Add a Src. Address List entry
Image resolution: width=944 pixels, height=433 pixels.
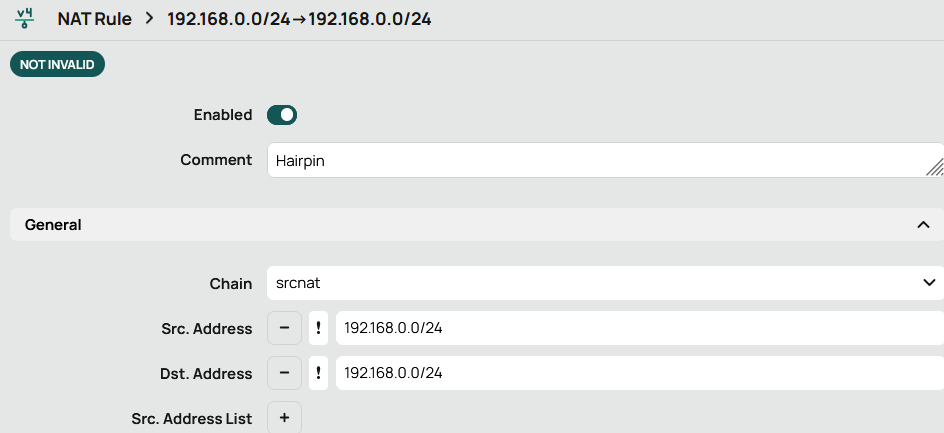[x=284, y=418]
